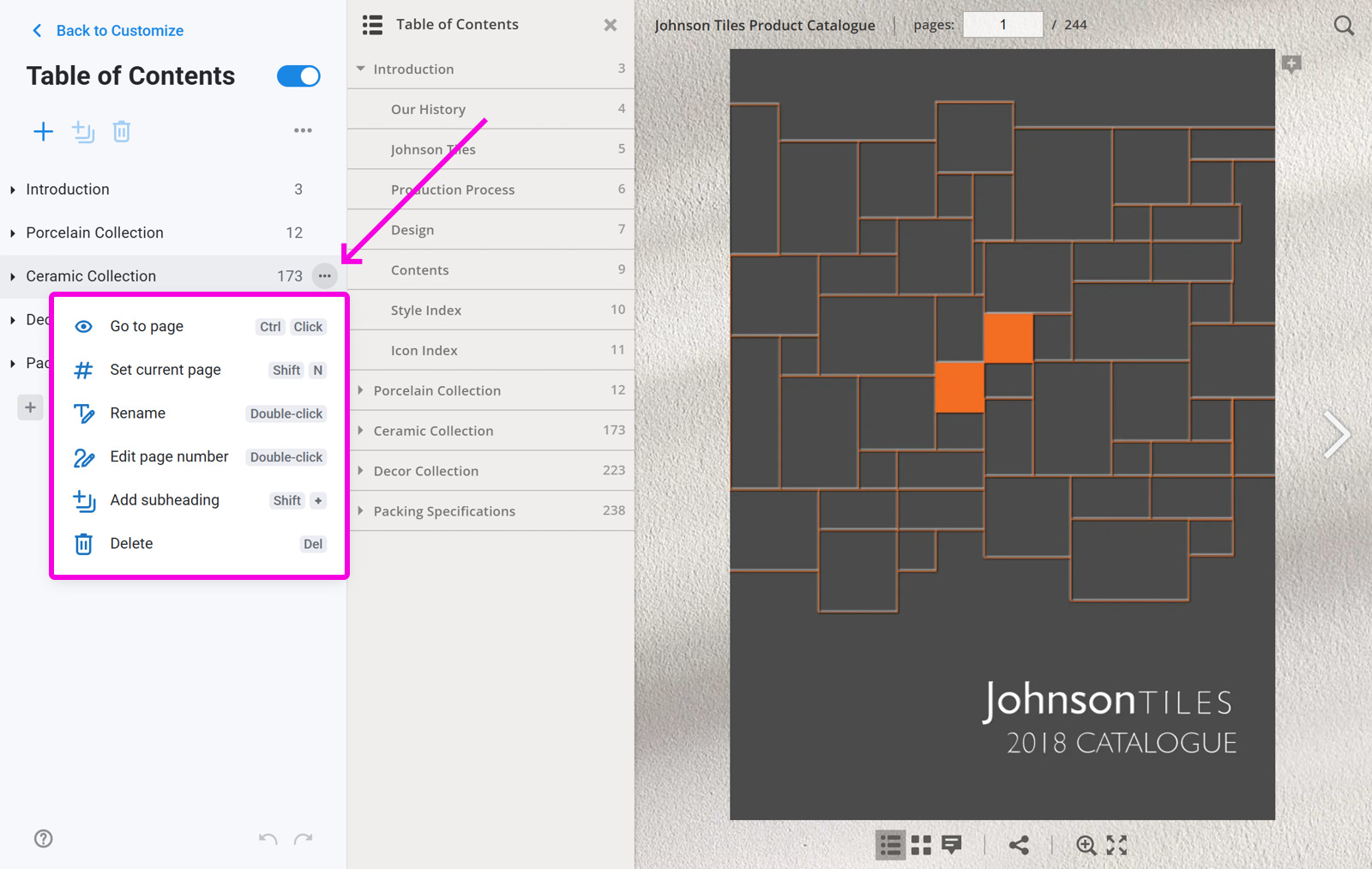Collapse the Introduction section in preview
This screenshot has height=869, width=1372.
click(361, 69)
